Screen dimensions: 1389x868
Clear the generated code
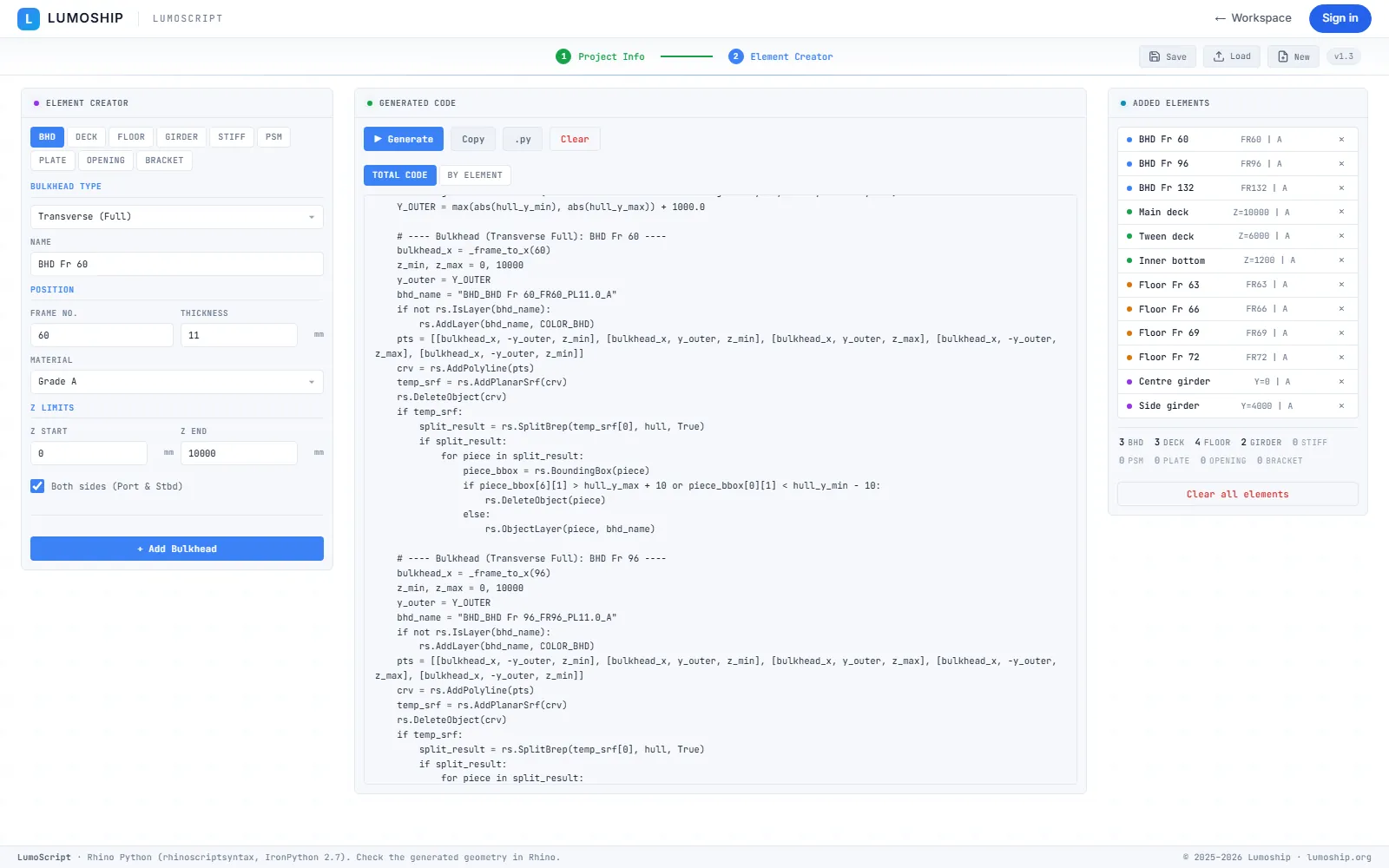(x=575, y=139)
